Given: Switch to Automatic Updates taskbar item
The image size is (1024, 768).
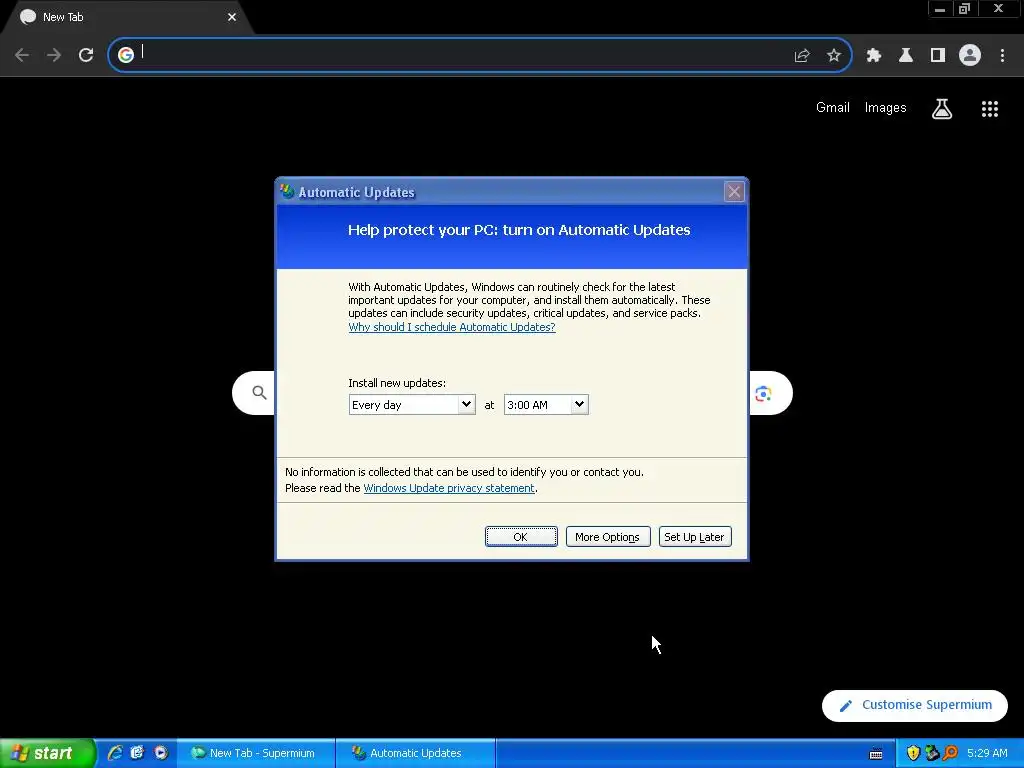Looking at the screenshot, I should (x=416, y=753).
